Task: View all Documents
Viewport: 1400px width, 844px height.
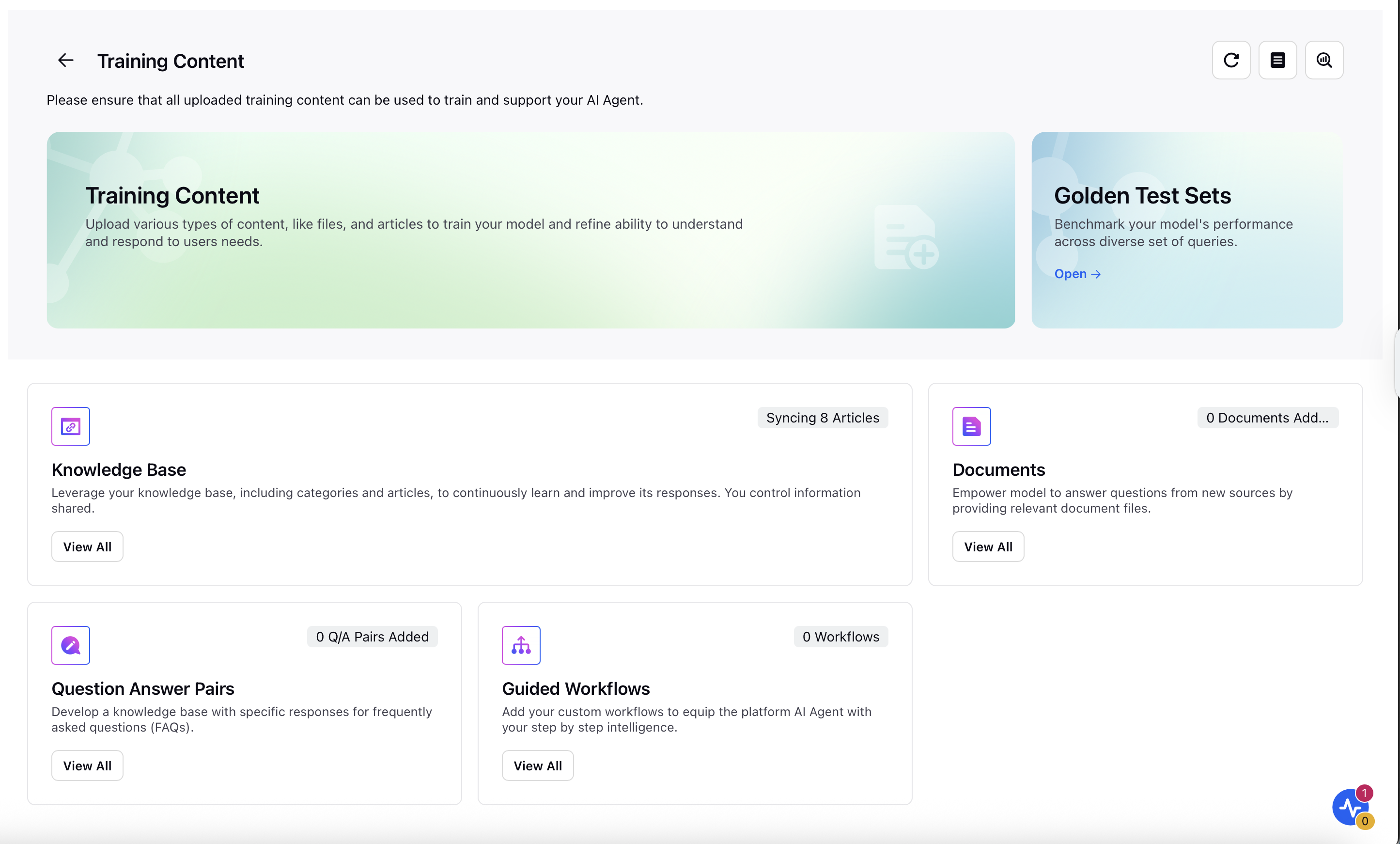Action: (988, 547)
